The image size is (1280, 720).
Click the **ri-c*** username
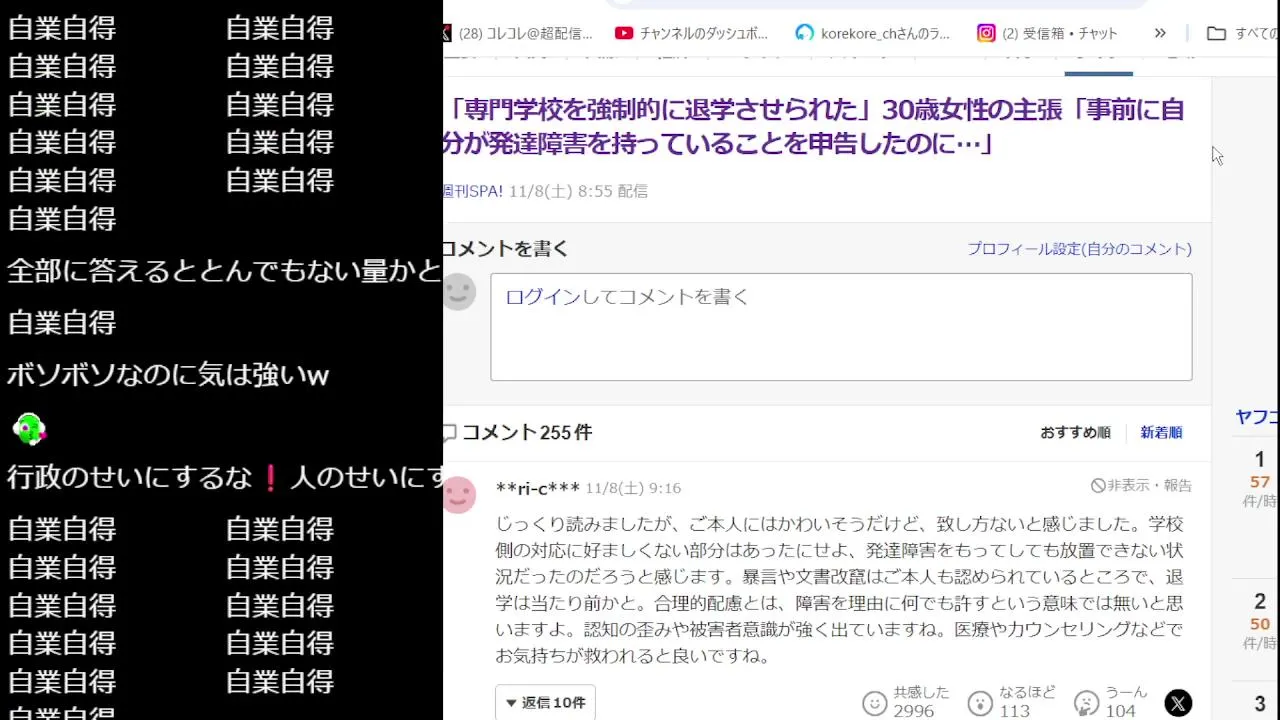pyautogui.click(x=538, y=488)
